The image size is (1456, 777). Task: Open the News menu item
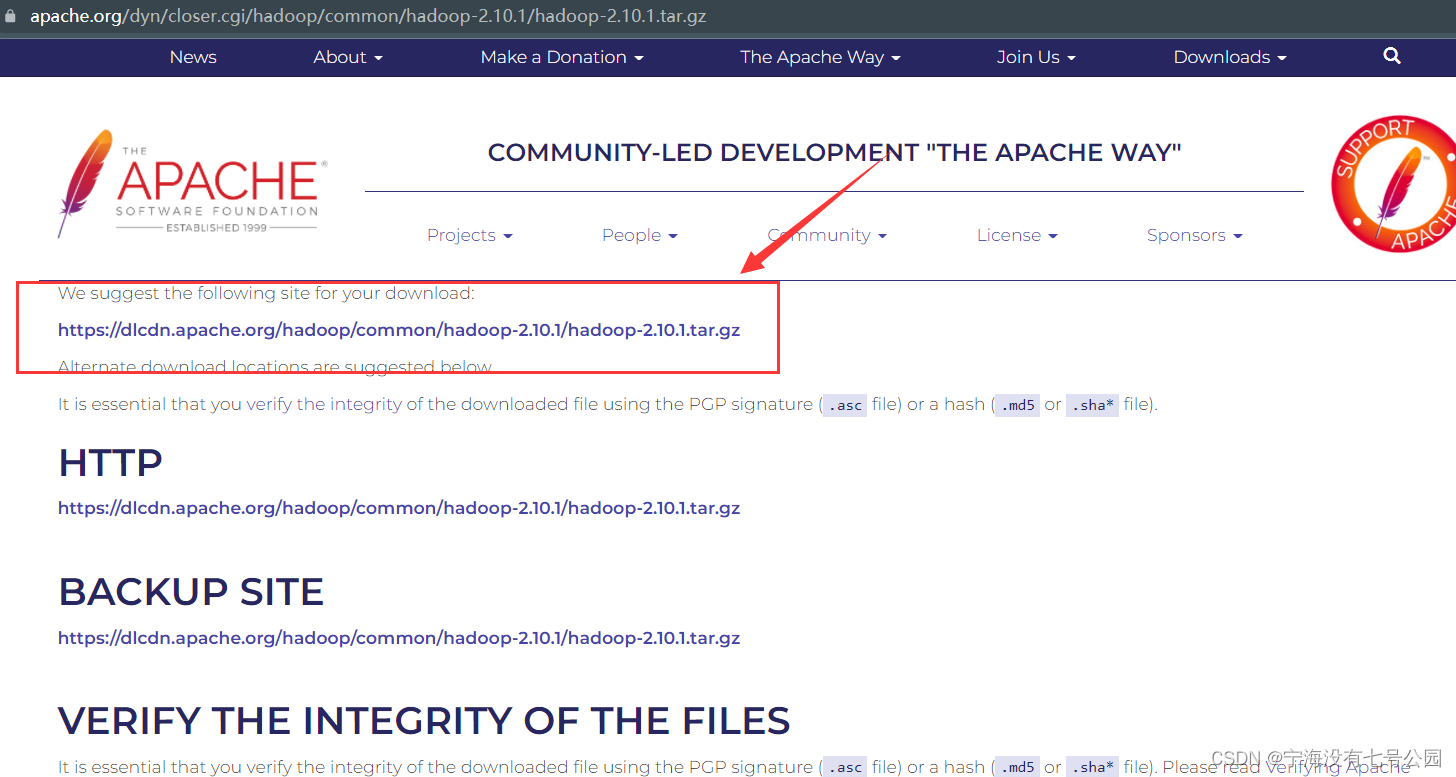(193, 57)
